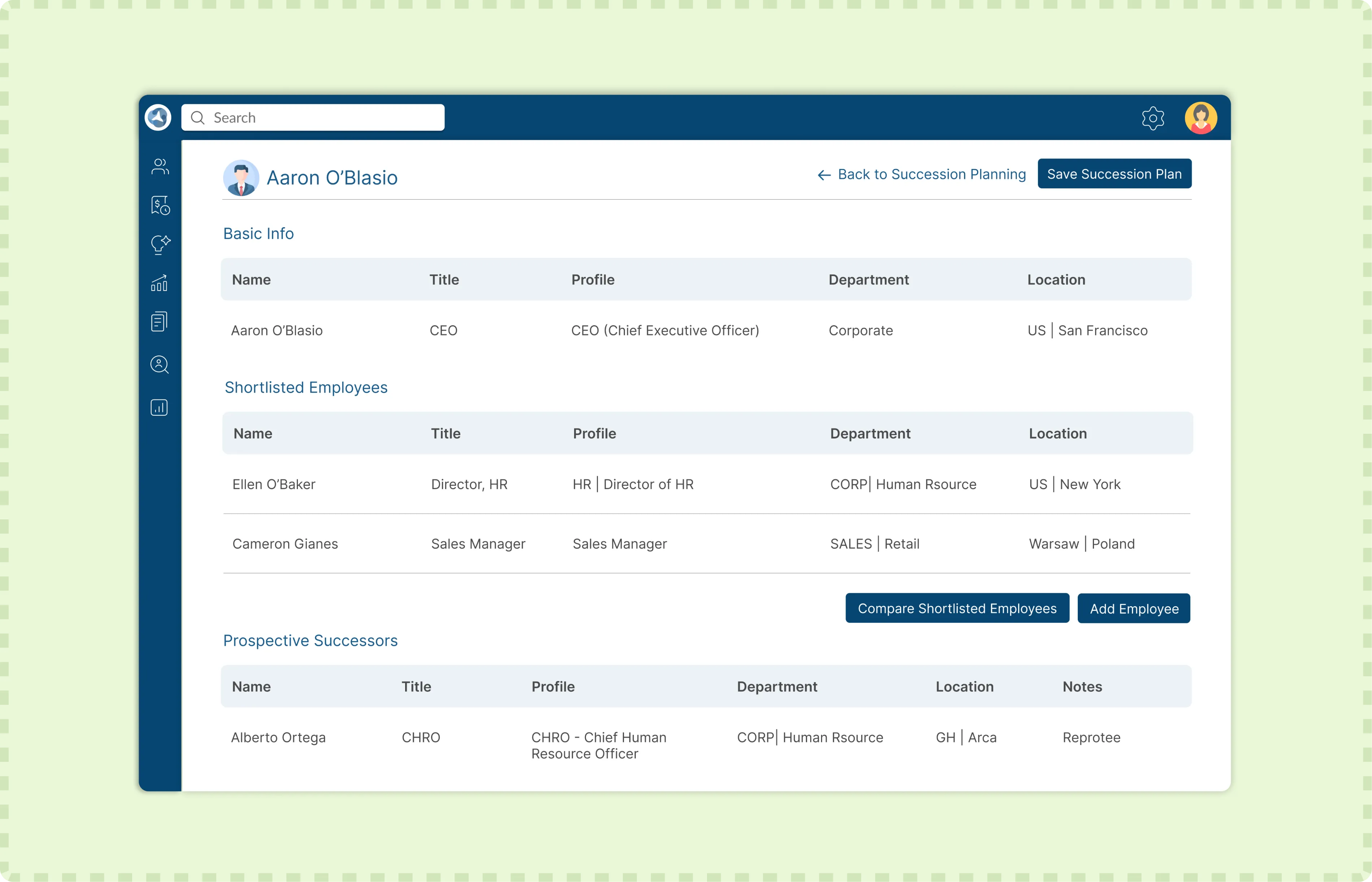Open the settings gear icon
The image size is (1372, 882).
[1153, 118]
